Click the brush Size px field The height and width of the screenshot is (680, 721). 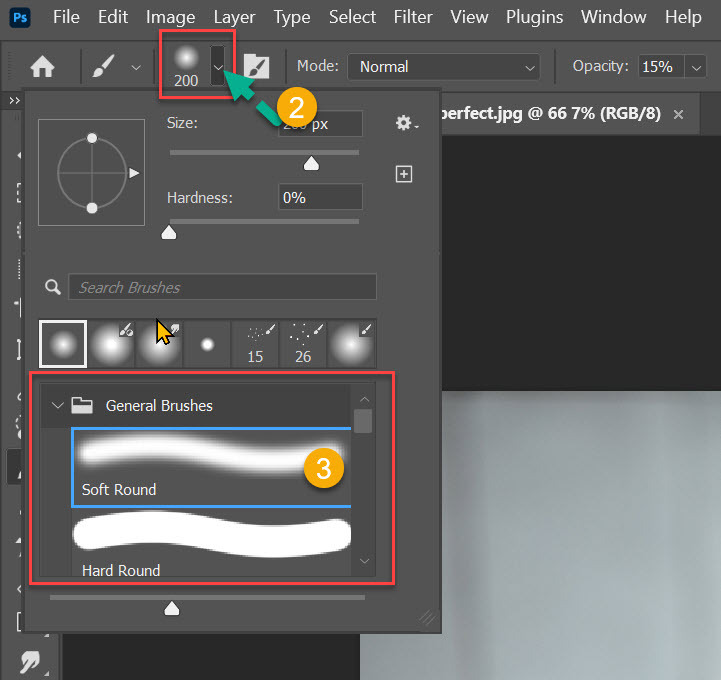tap(320, 124)
